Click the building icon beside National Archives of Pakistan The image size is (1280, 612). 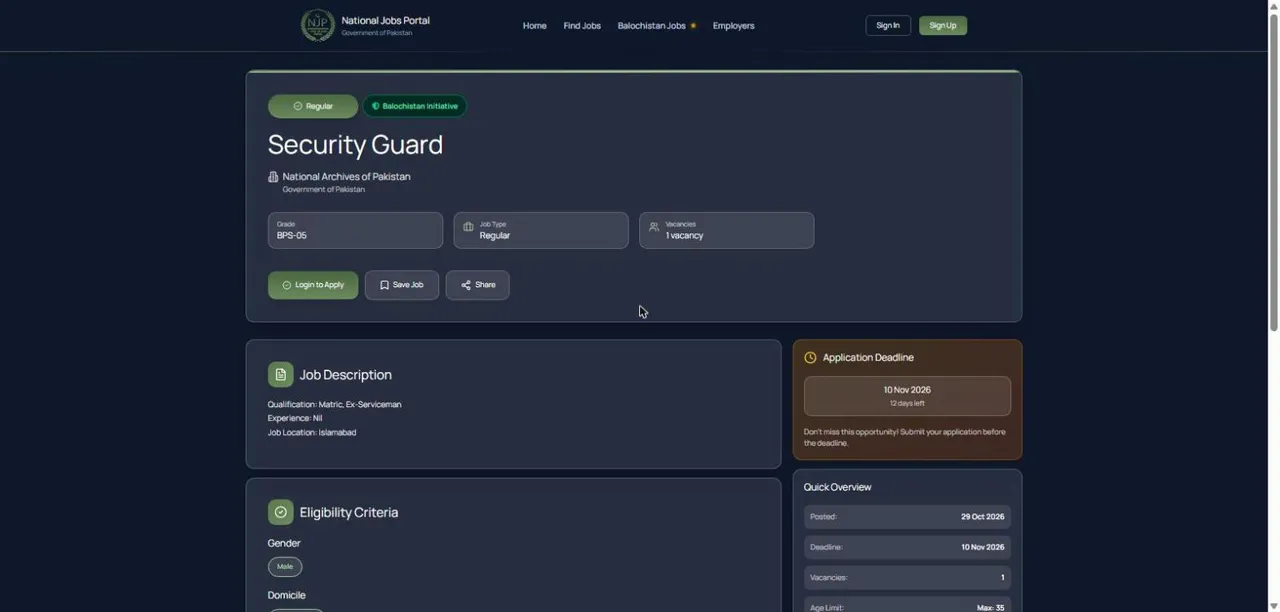(273, 177)
